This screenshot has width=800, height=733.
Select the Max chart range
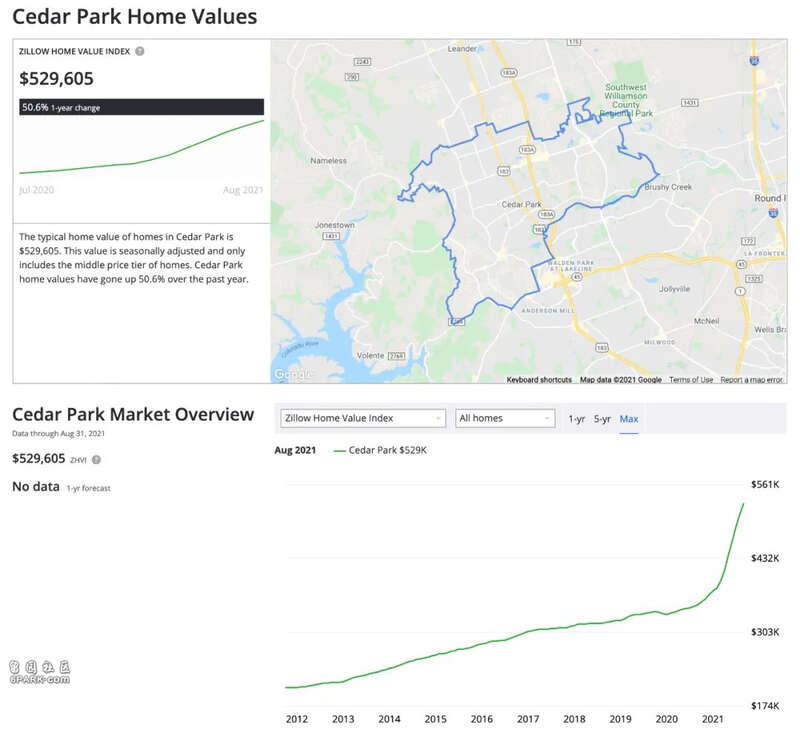point(629,419)
